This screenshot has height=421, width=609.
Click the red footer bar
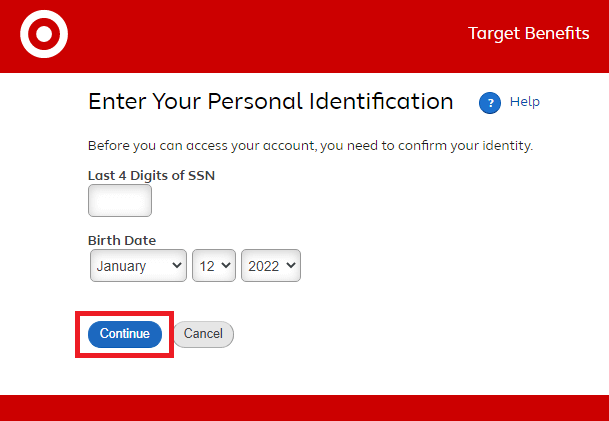[304, 408]
